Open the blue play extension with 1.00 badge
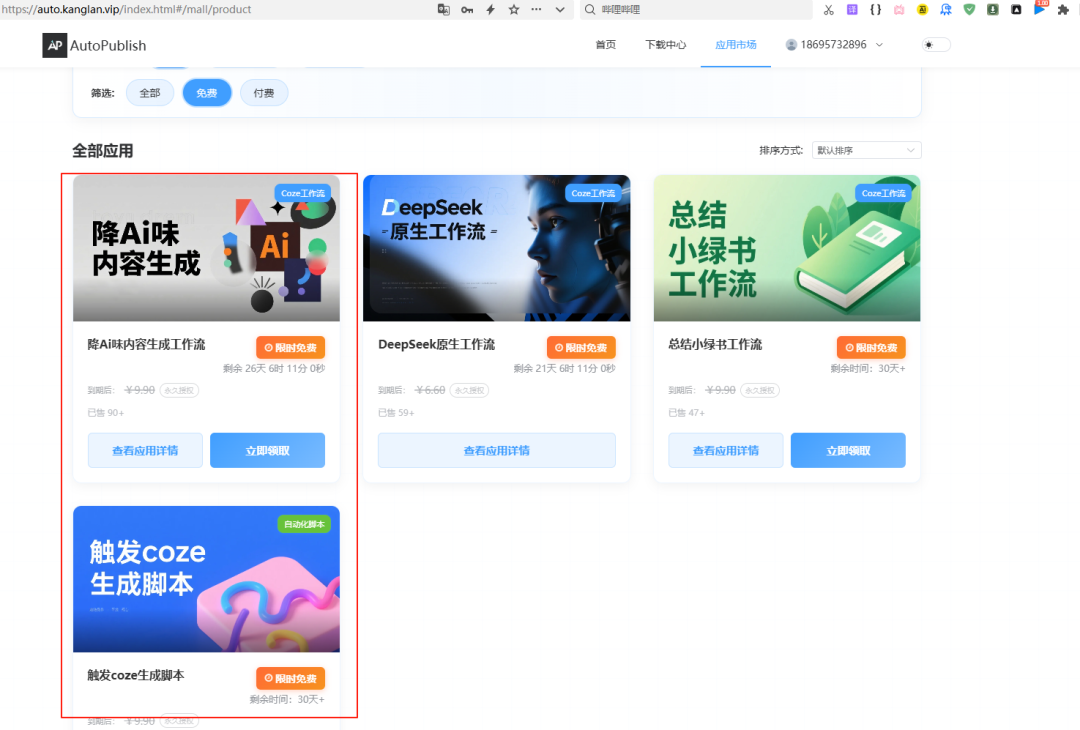Viewport: 1080px width, 730px height. coord(1040,8)
